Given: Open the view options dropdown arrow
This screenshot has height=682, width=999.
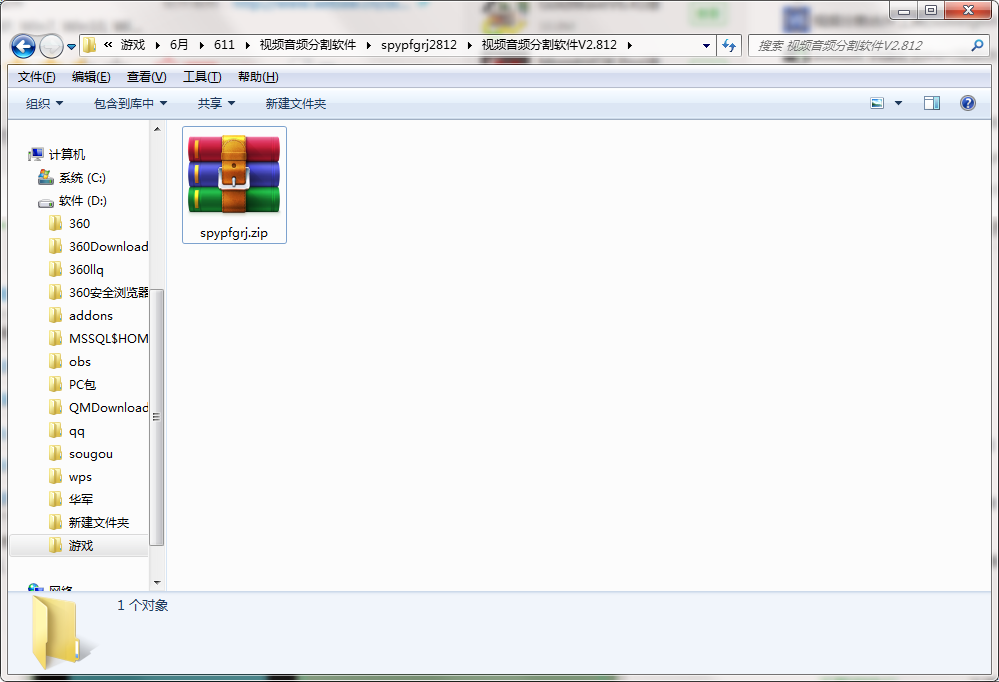Looking at the screenshot, I should click(x=898, y=103).
